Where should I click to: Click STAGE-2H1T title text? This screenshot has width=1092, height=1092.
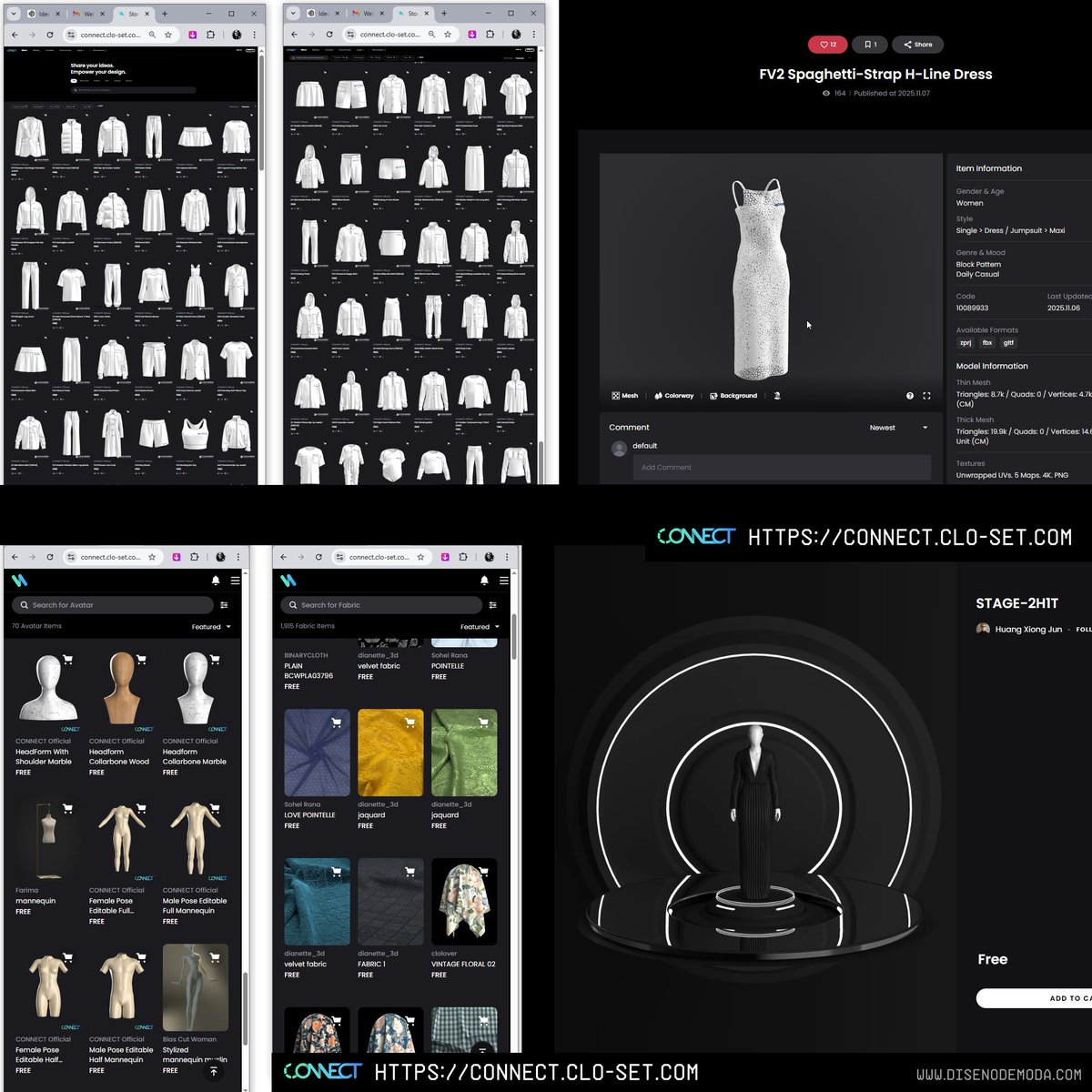pyautogui.click(x=1017, y=603)
